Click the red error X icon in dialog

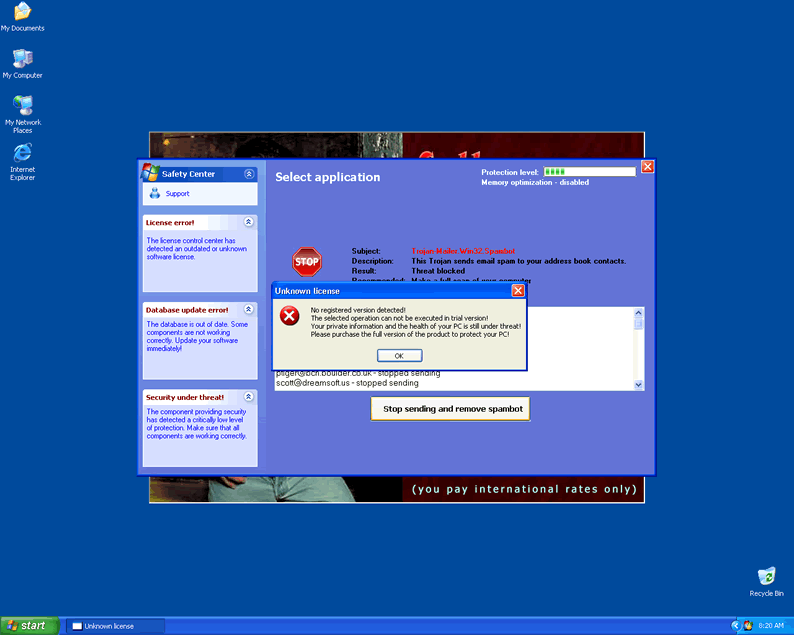coord(289,316)
